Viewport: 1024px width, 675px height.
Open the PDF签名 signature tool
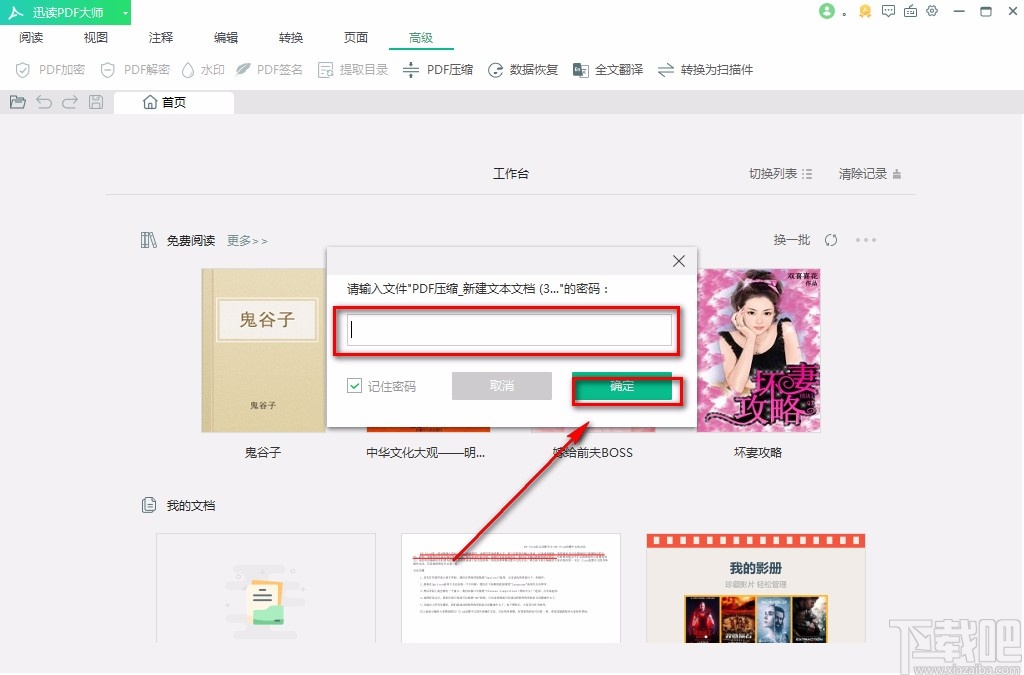(270, 70)
